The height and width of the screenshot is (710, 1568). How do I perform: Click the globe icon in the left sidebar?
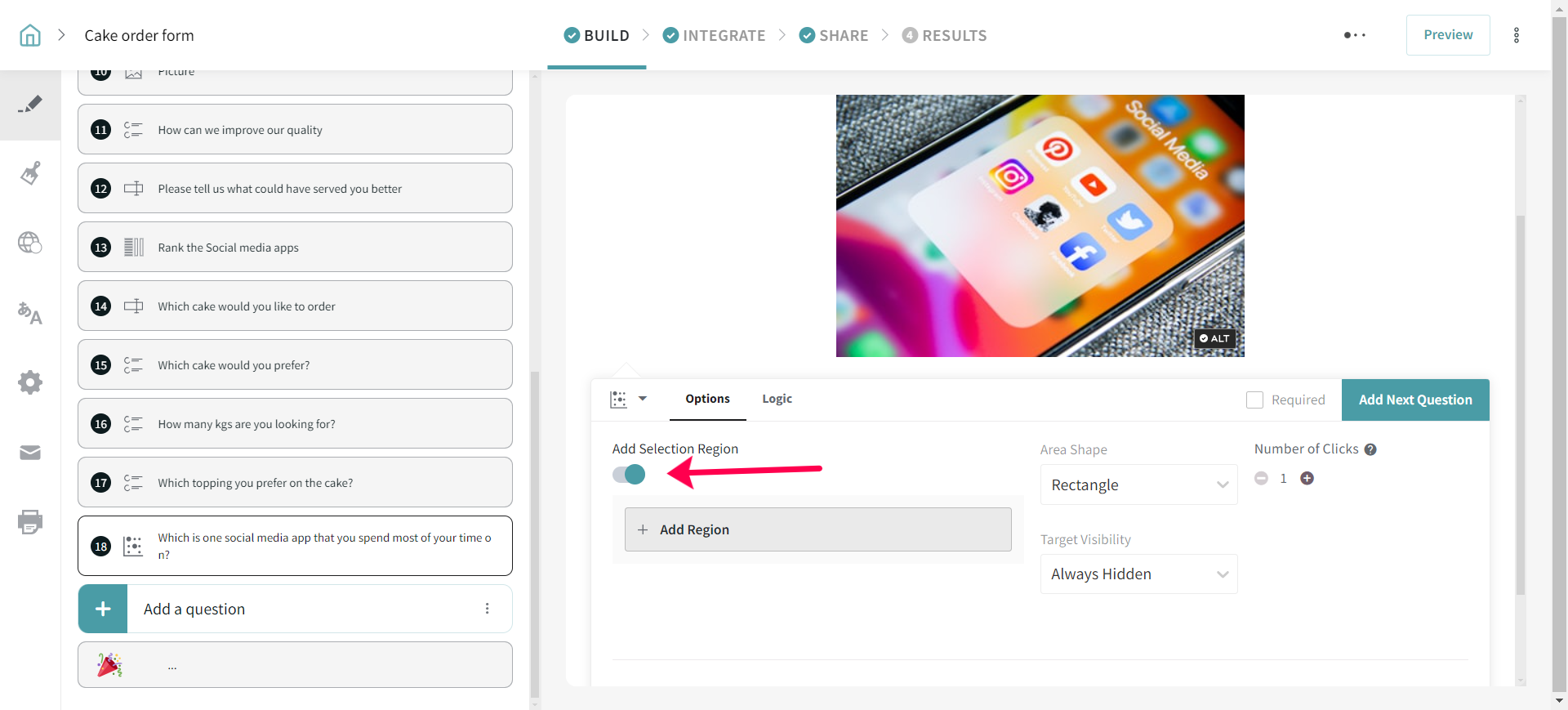point(30,243)
